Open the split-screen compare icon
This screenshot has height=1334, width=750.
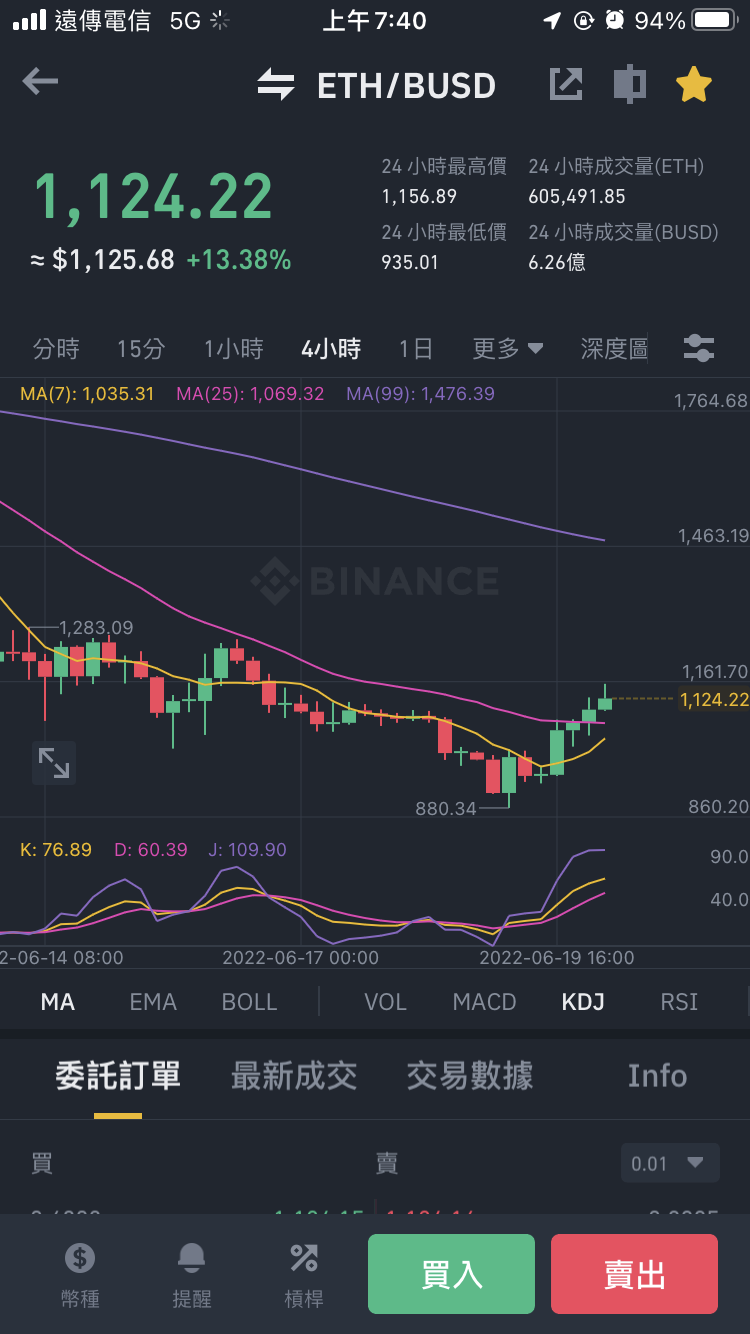click(x=629, y=84)
